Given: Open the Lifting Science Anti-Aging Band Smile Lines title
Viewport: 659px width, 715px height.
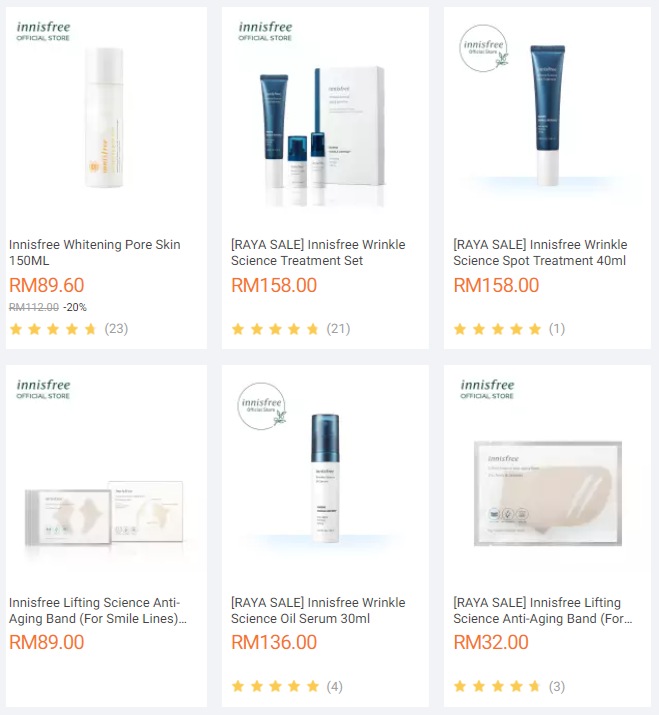Looking at the screenshot, I should (x=98, y=611).
